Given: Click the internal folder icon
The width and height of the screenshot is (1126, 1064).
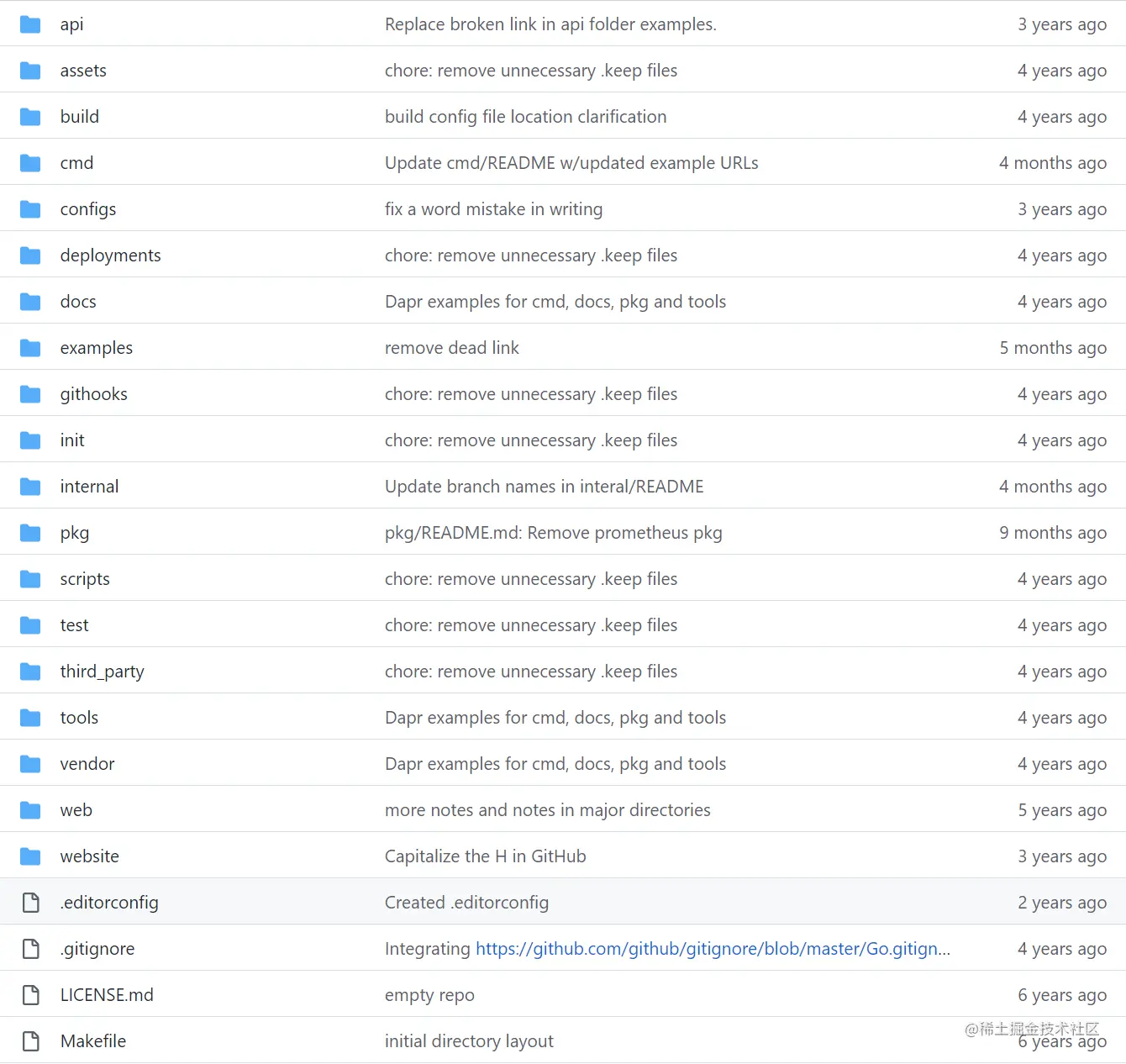Looking at the screenshot, I should point(30,487).
